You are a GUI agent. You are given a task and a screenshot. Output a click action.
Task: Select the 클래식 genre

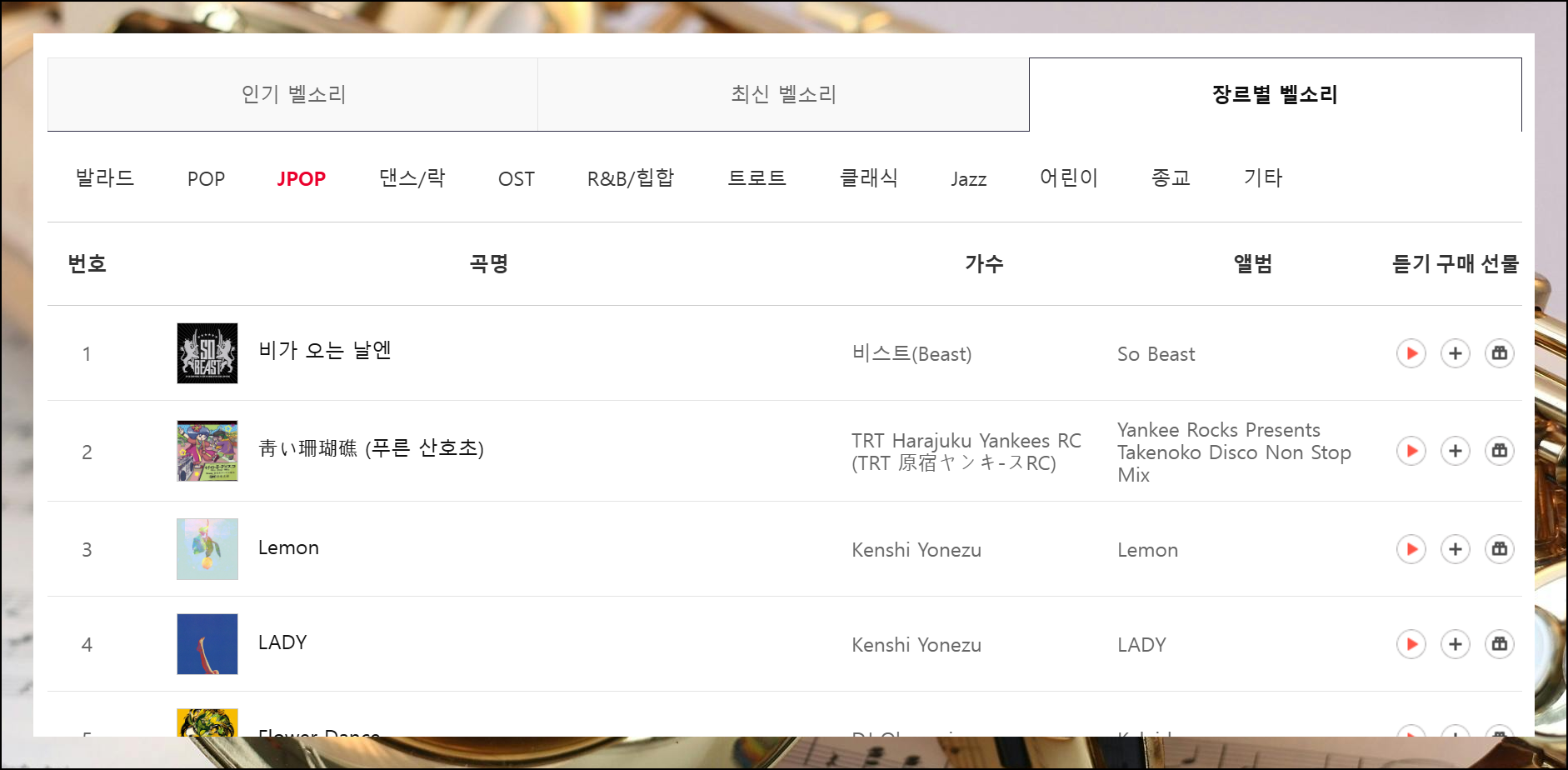(869, 178)
